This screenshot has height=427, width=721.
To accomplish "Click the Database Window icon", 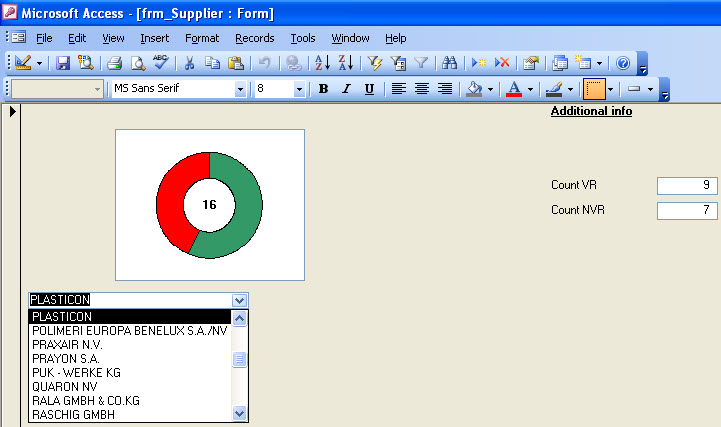I will coord(560,63).
